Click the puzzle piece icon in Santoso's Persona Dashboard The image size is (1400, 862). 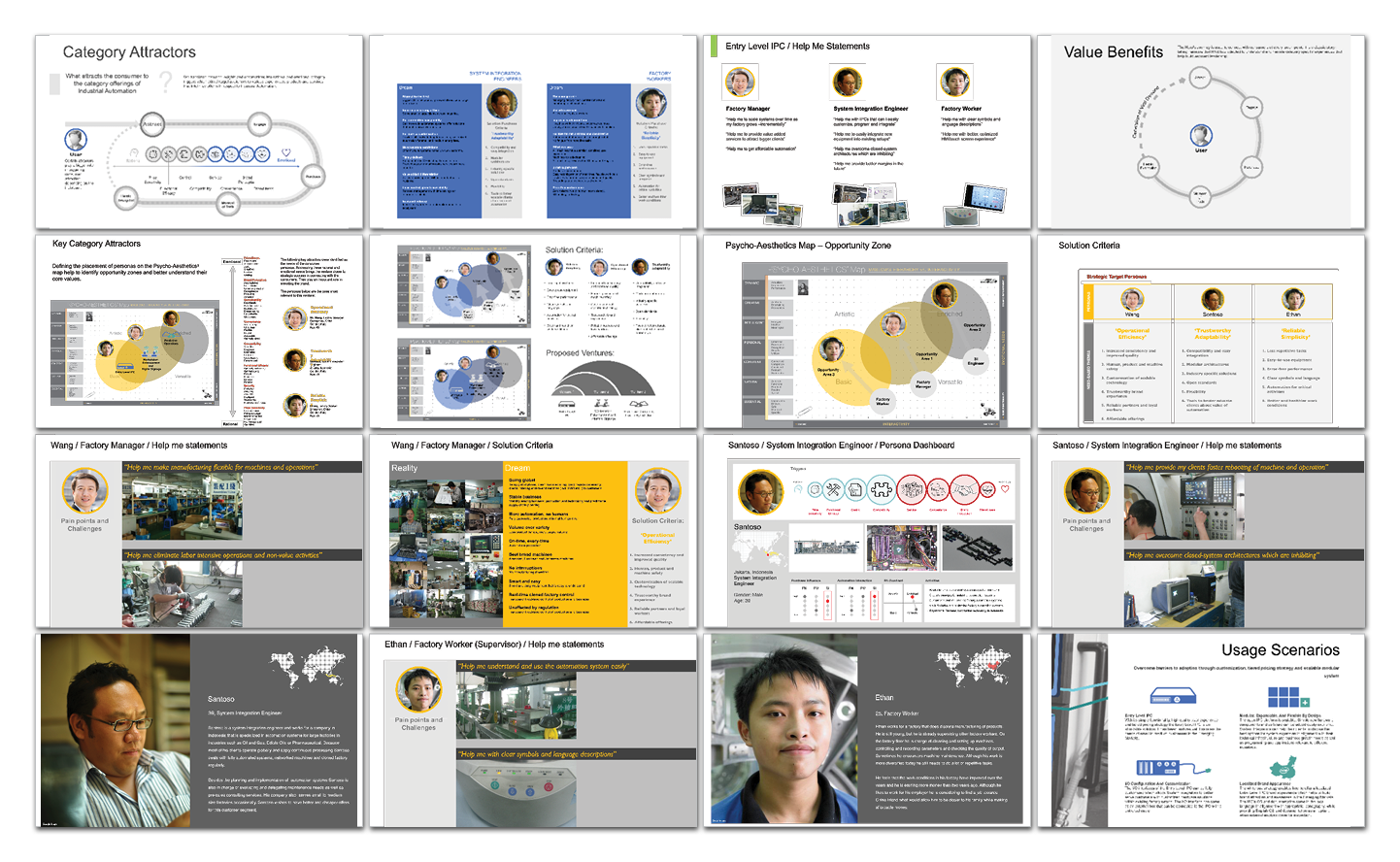click(881, 490)
